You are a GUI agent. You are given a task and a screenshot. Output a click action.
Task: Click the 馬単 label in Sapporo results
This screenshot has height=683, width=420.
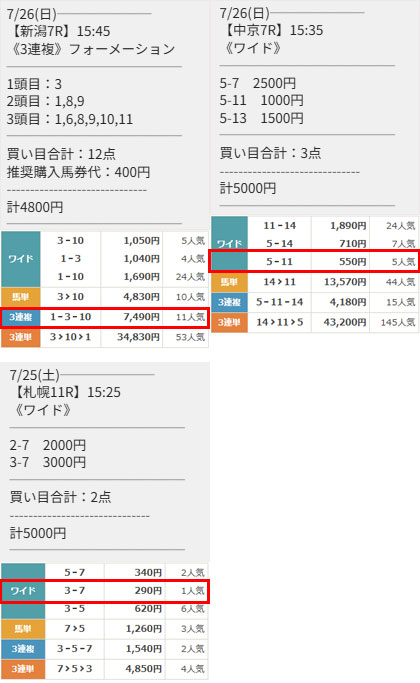pyautogui.click(x=23, y=629)
